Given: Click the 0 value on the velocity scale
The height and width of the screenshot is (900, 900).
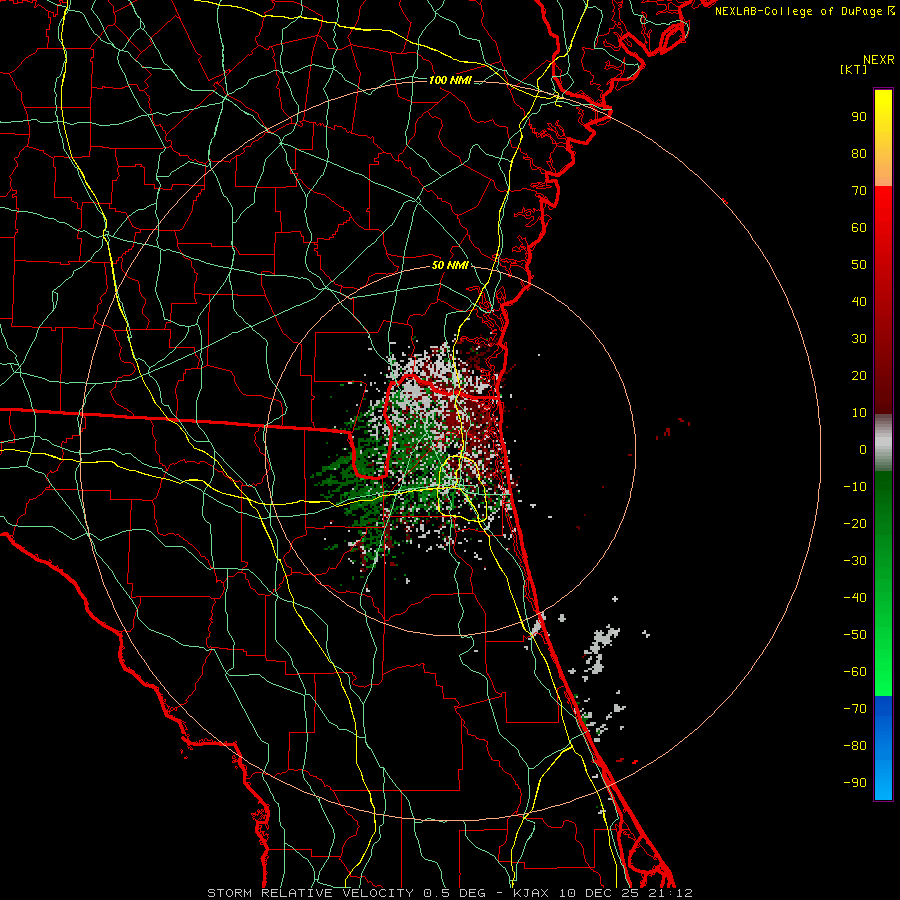Looking at the screenshot, I should click(863, 449).
